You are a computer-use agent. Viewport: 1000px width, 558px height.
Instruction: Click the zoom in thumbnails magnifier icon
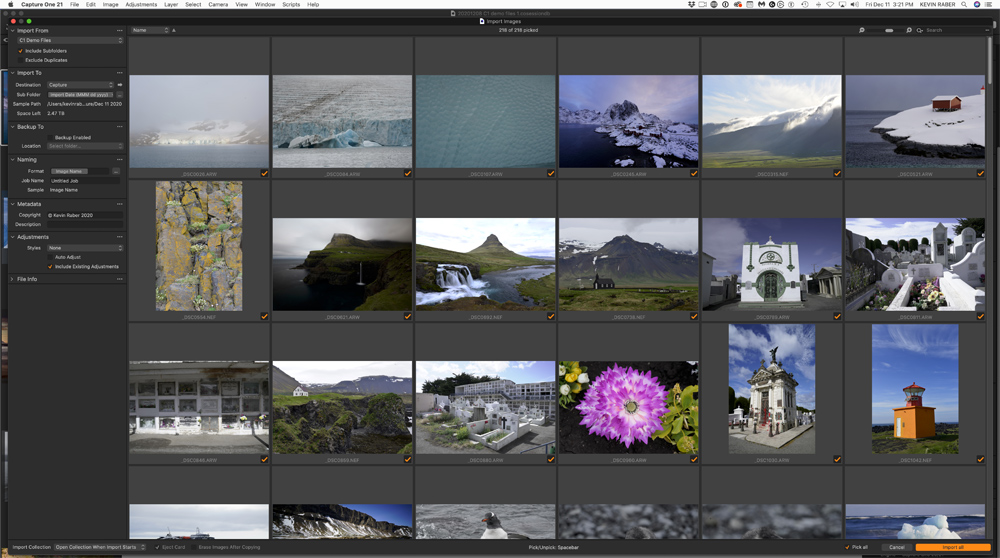coord(909,30)
